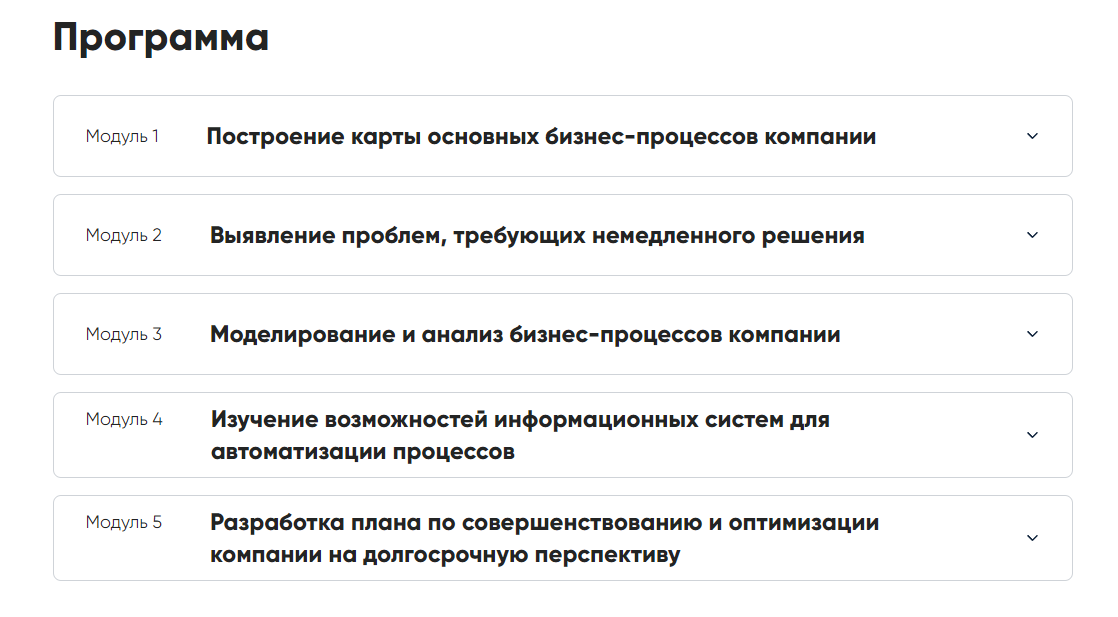1118x617 pixels.
Task: Click 'Разработка плана по совершенствованию и оптимизации' line
Action: [x=544, y=522]
